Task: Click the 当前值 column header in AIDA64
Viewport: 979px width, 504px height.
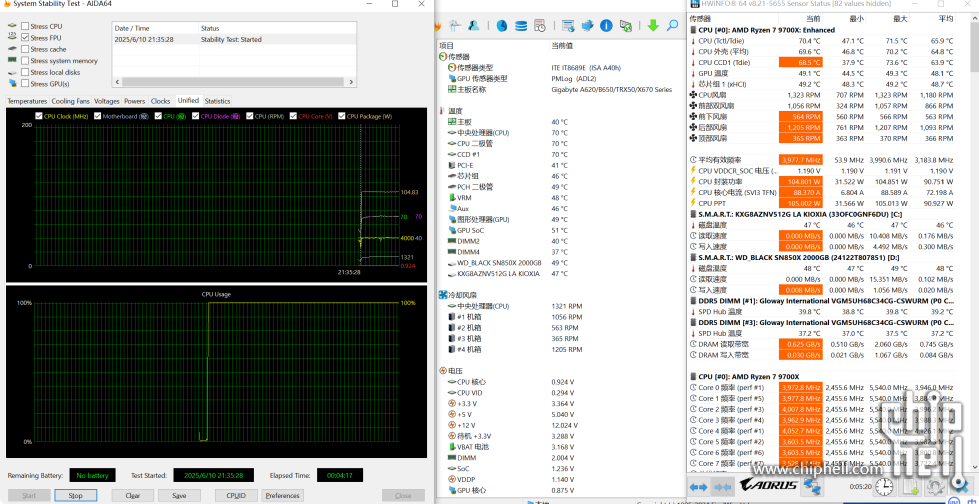Action: pyautogui.click(x=563, y=46)
